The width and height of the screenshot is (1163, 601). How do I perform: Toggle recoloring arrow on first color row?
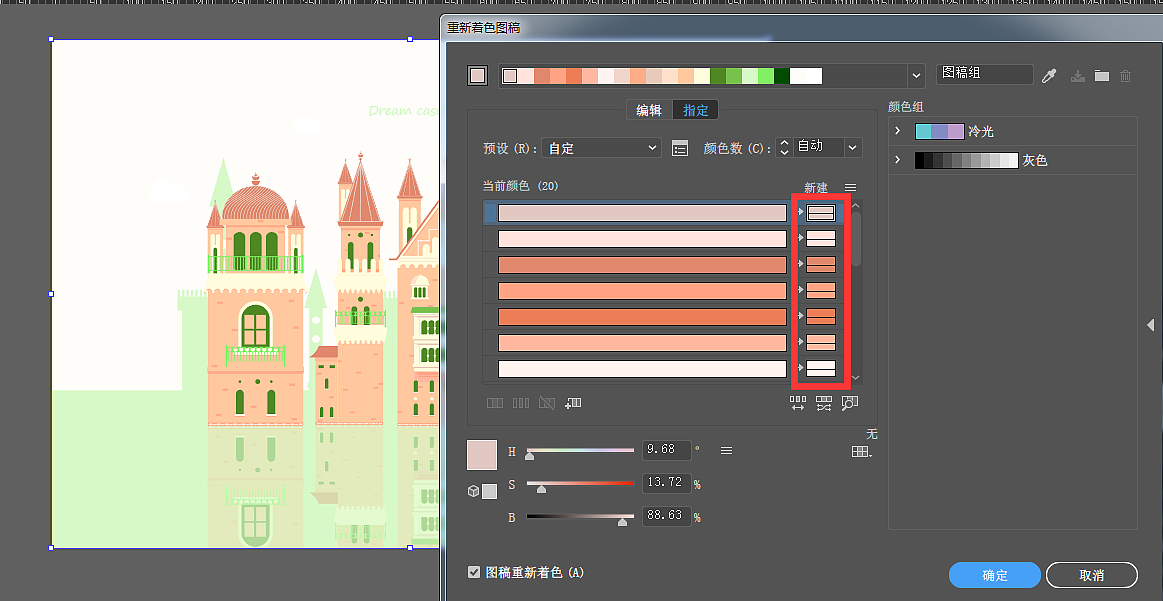pyautogui.click(x=800, y=212)
